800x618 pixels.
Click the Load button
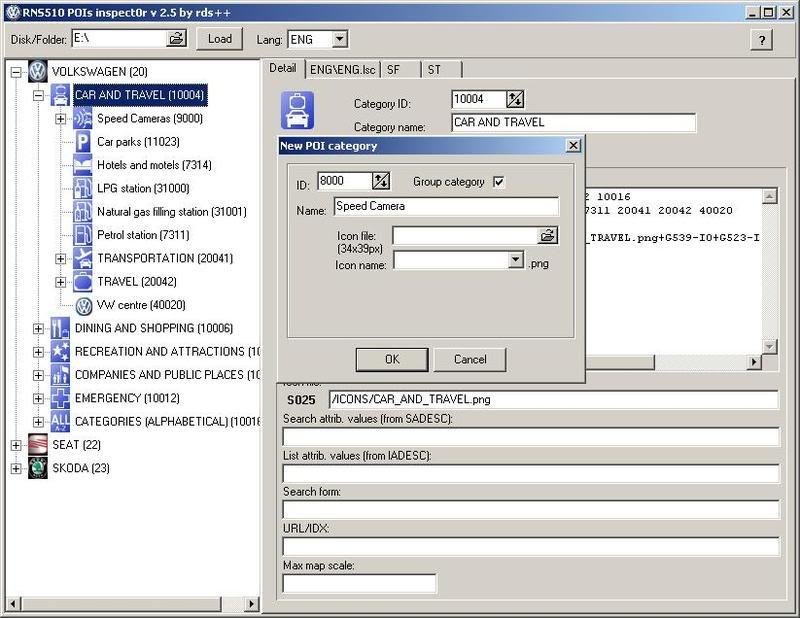(x=219, y=39)
